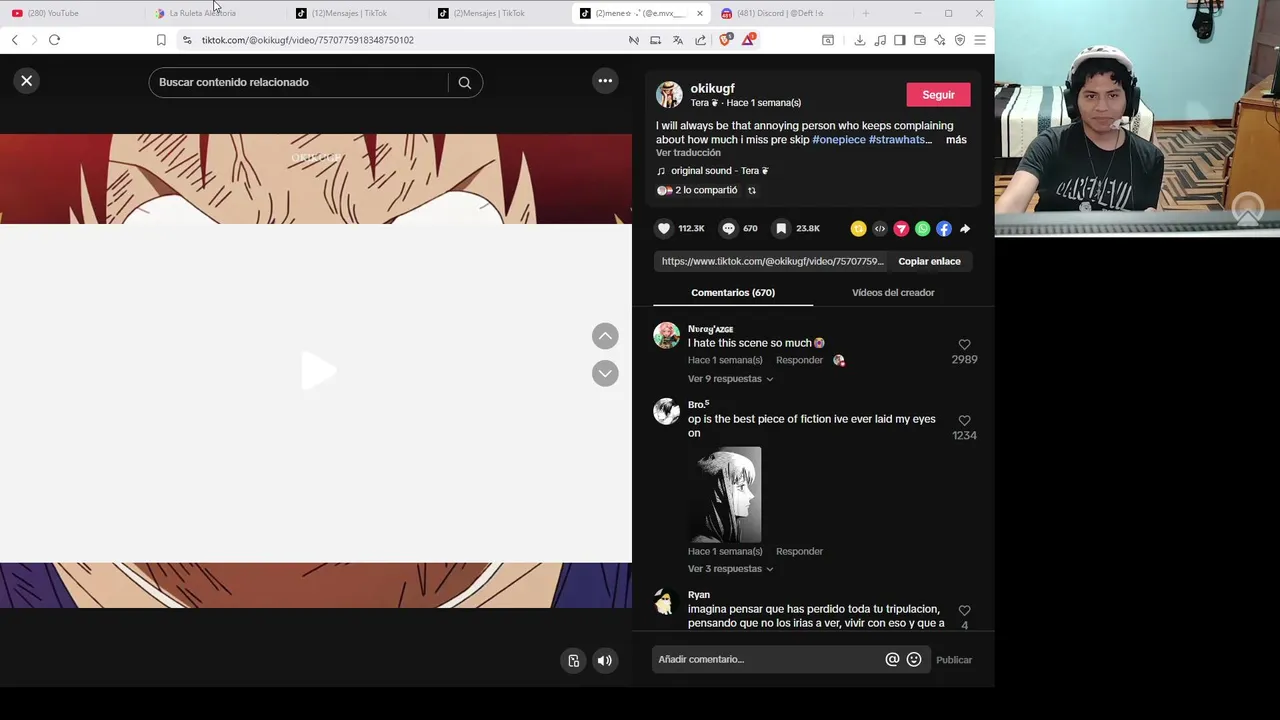The height and width of the screenshot is (720, 1280).
Task: Click Copiar enlace button
Action: pyautogui.click(x=929, y=262)
